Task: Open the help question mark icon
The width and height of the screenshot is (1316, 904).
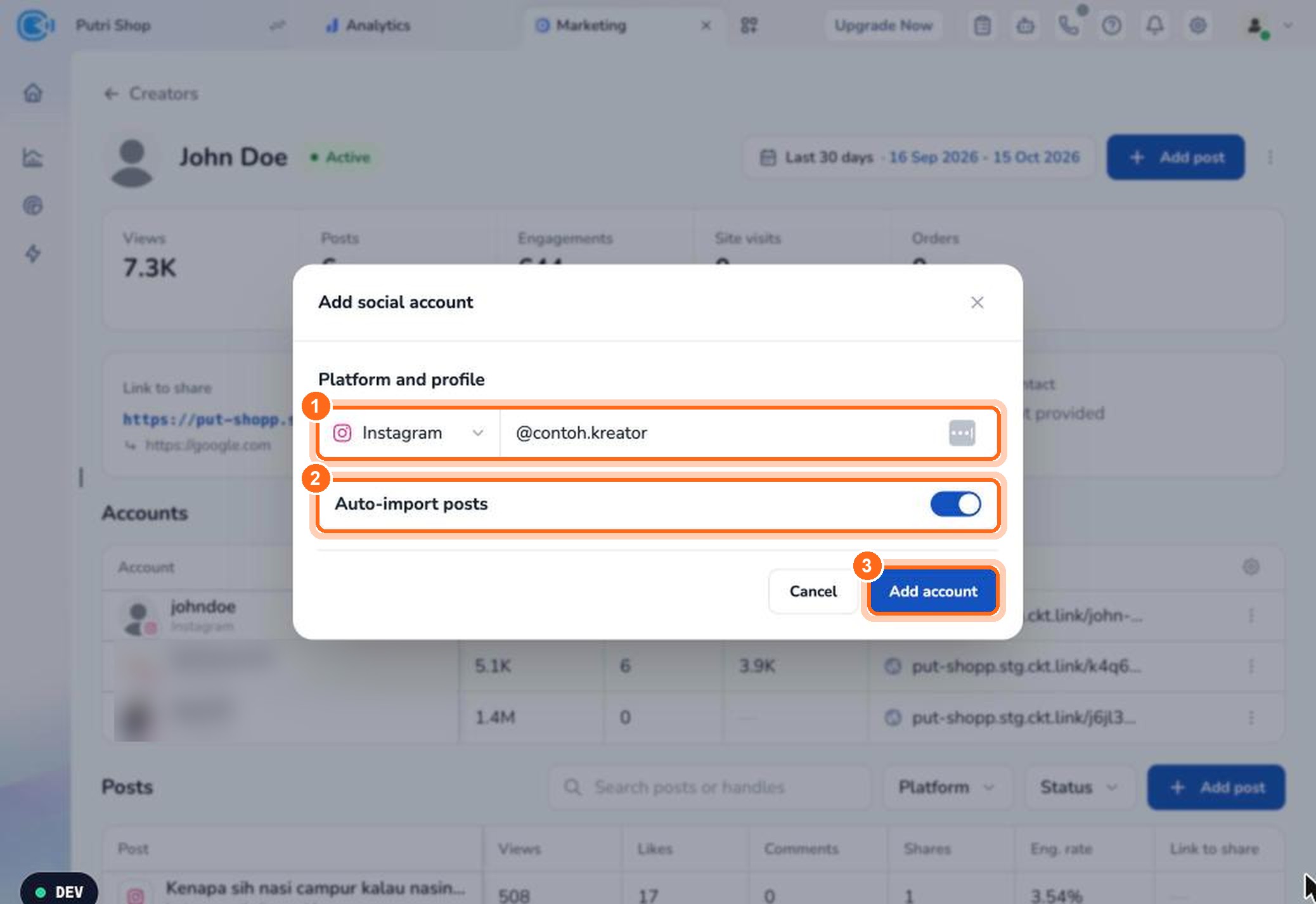Action: pos(1111,25)
